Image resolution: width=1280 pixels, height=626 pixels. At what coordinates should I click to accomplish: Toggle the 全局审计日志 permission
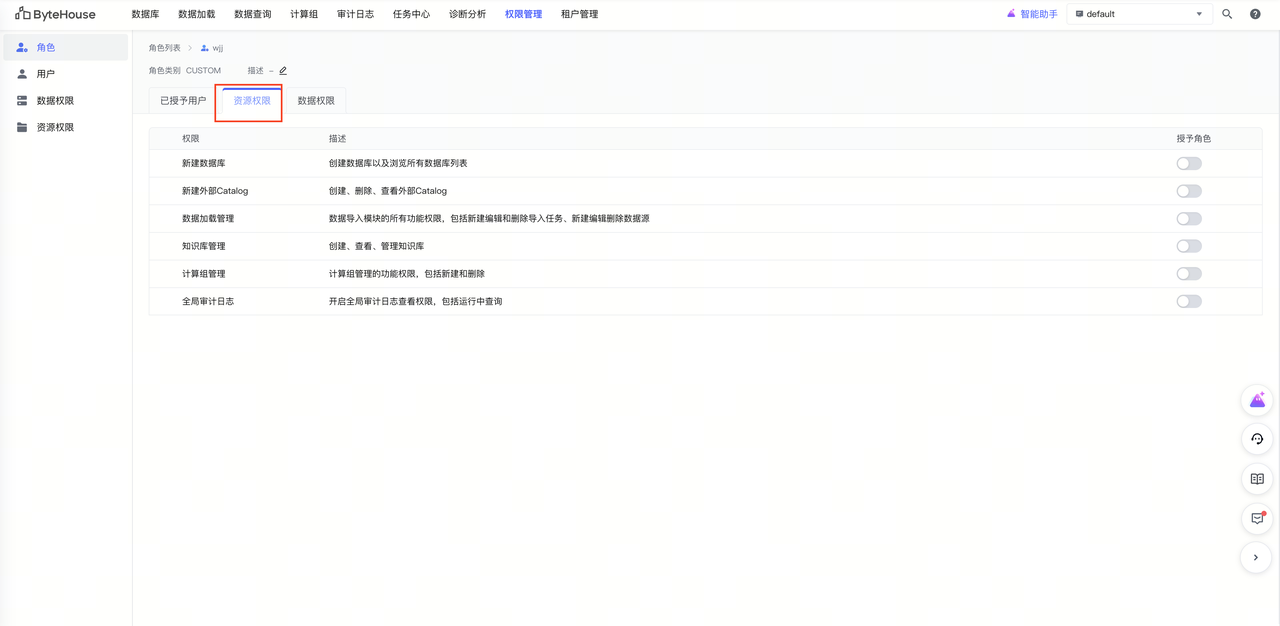pyautogui.click(x=1189, y=301)
